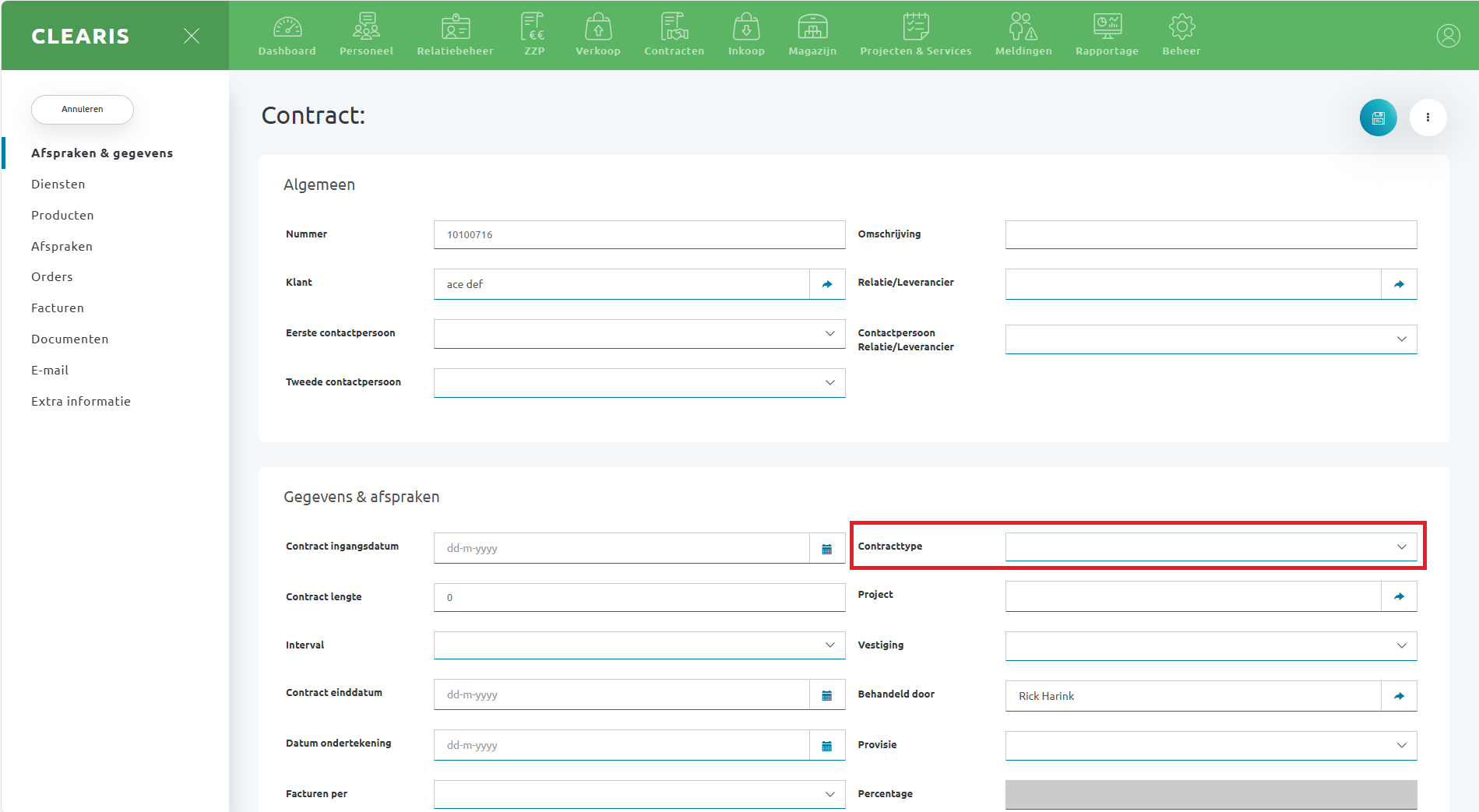The image size is (1479, 812).
Task: Open the Magazijn module
Action: (x=812, y=35)
